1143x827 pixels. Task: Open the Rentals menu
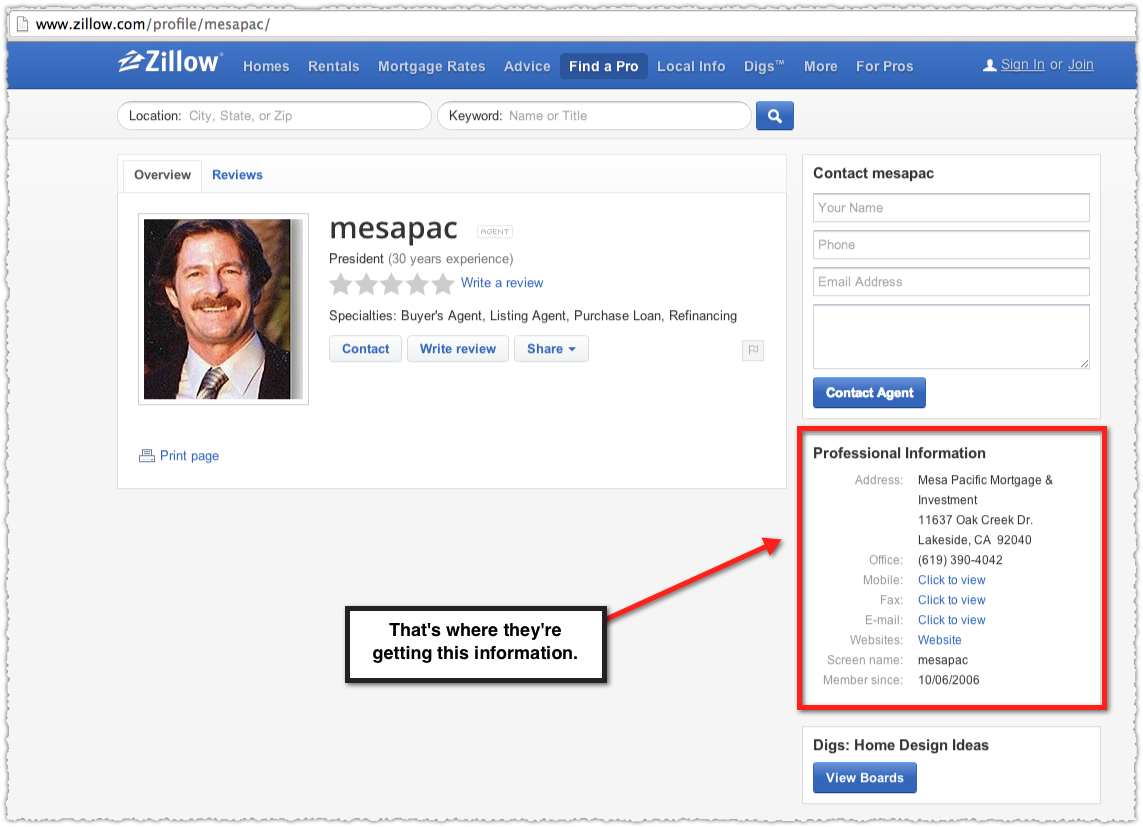[x=333, y=66]
